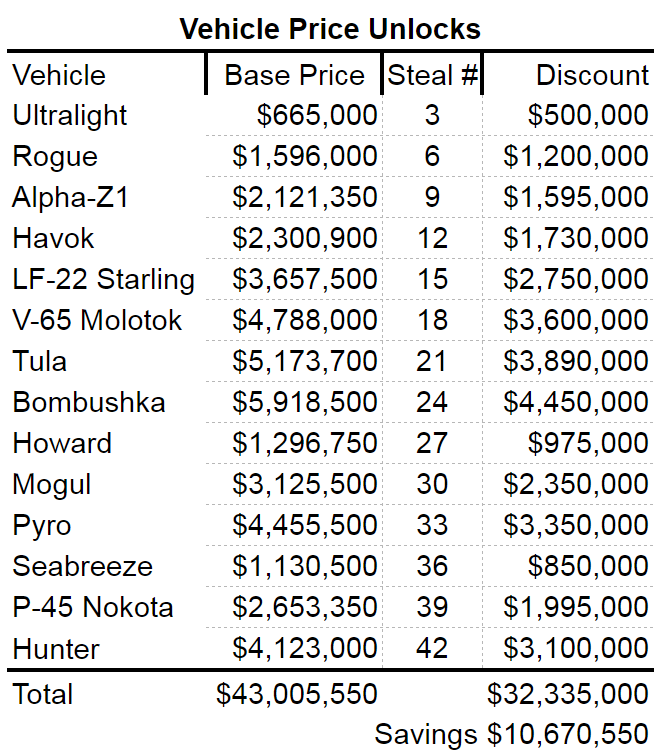
Task: Select the P-45 Nokota steal number 39
Action: click(432, 607)
